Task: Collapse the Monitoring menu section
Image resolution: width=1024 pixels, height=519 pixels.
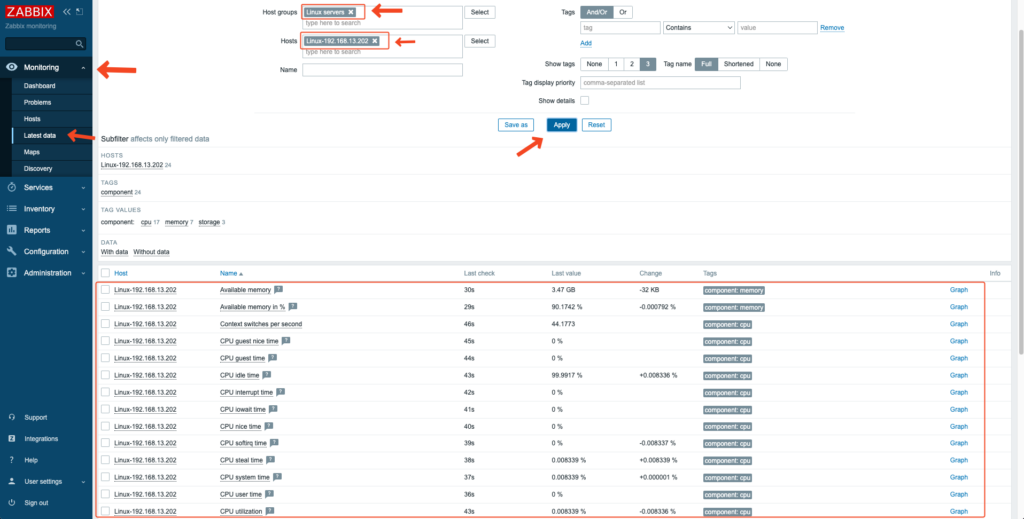Action: pyautogui.click(x=84, y=68)
